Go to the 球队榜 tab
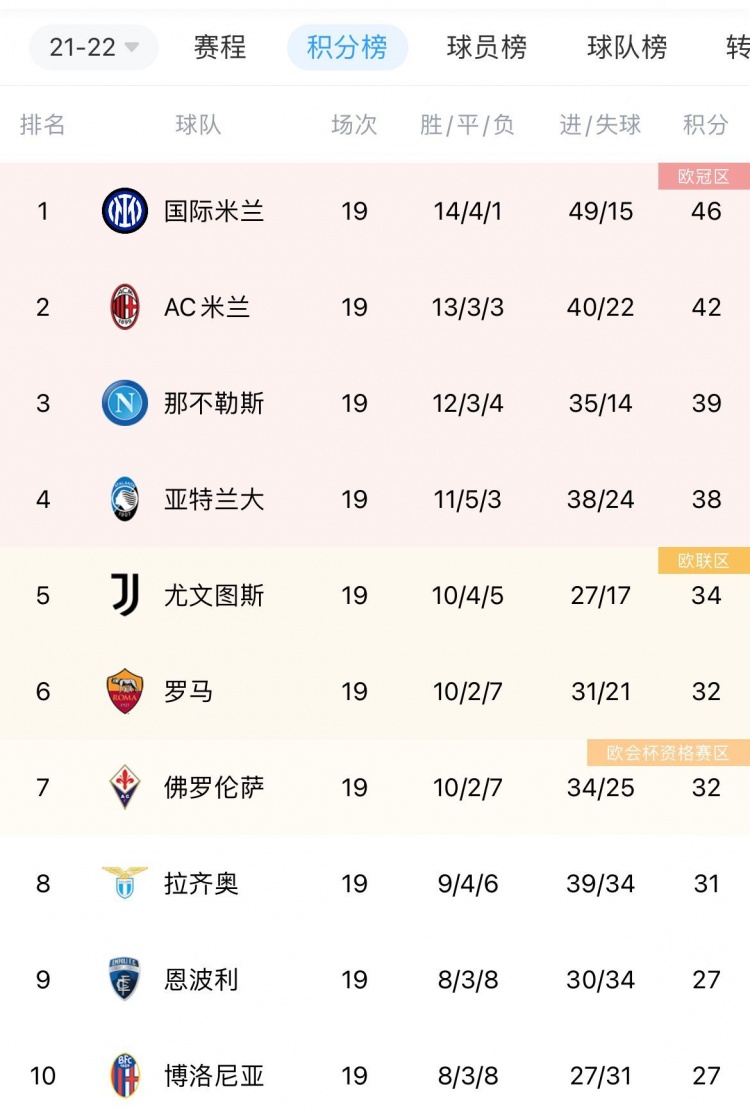Screen dimensions: 750x1110 point(627,47)
